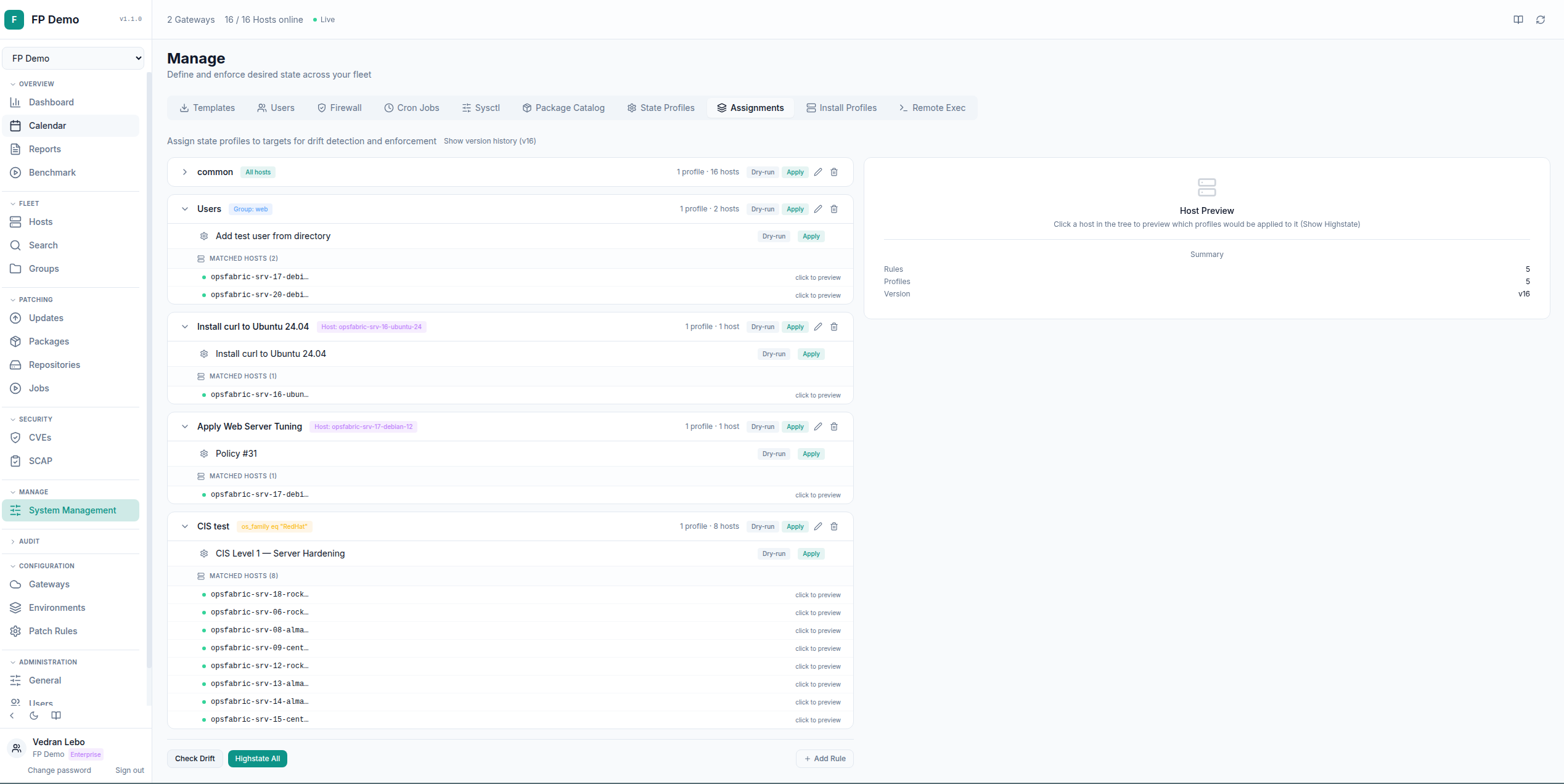Toggle dark mode using the moon icon

[34, 715]
